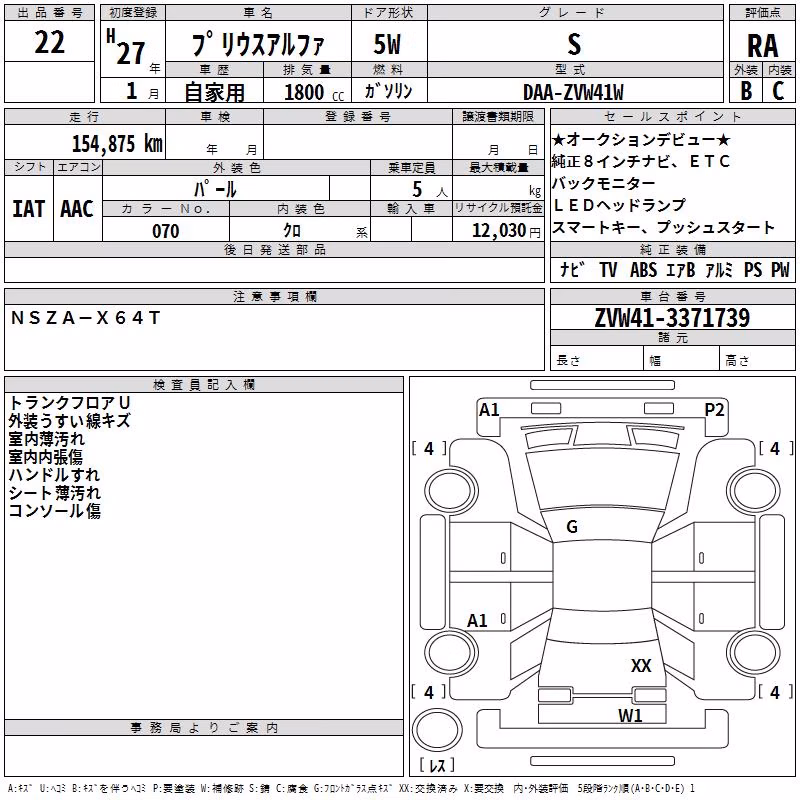
Task: Click the G mark on windshield
Action: click(572, 527)
